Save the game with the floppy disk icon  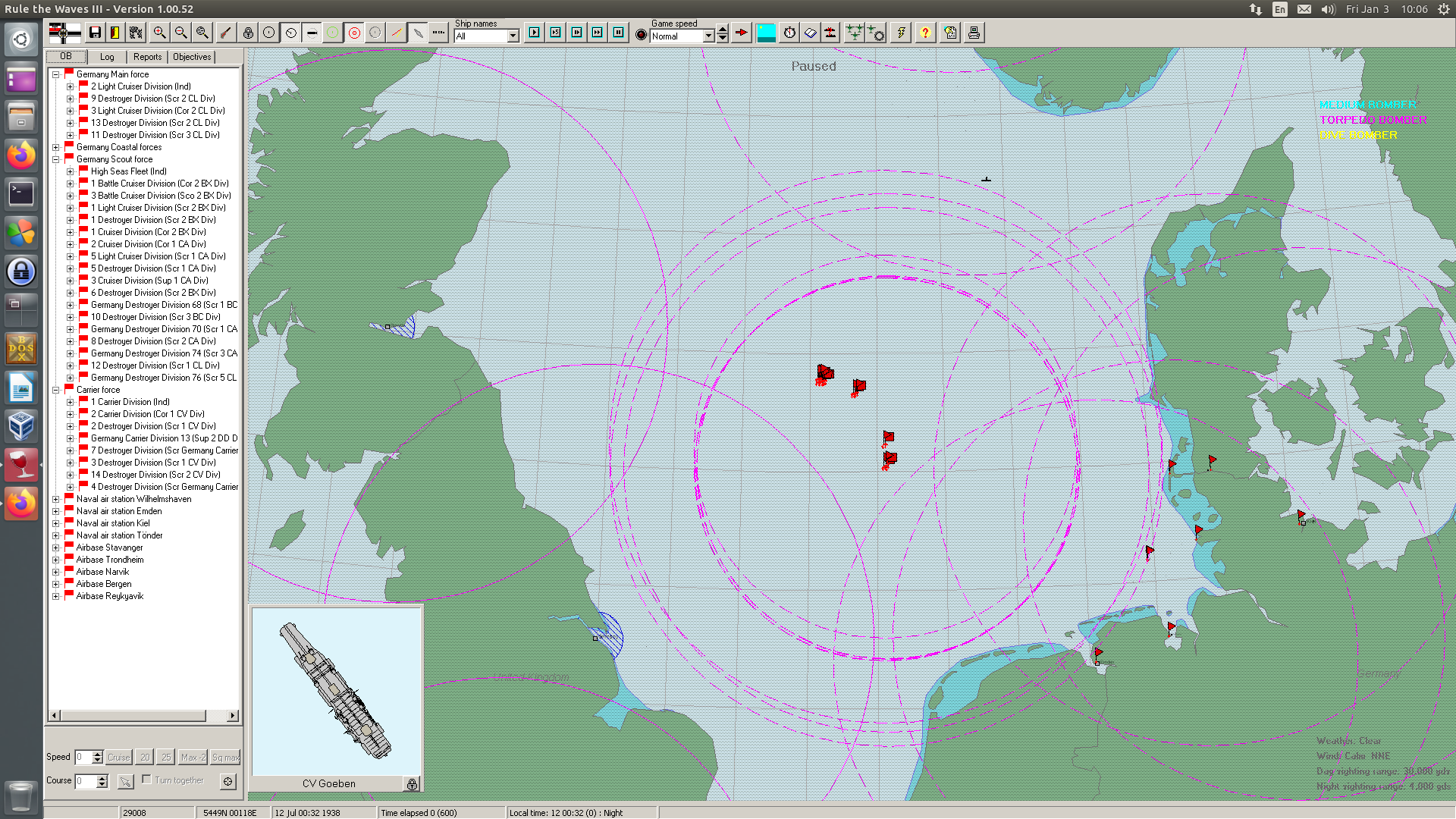click(x=95, y=33)
